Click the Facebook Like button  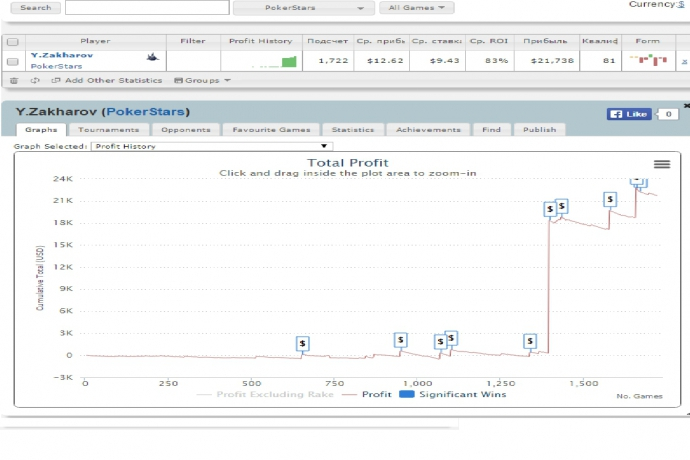point(629,114)
